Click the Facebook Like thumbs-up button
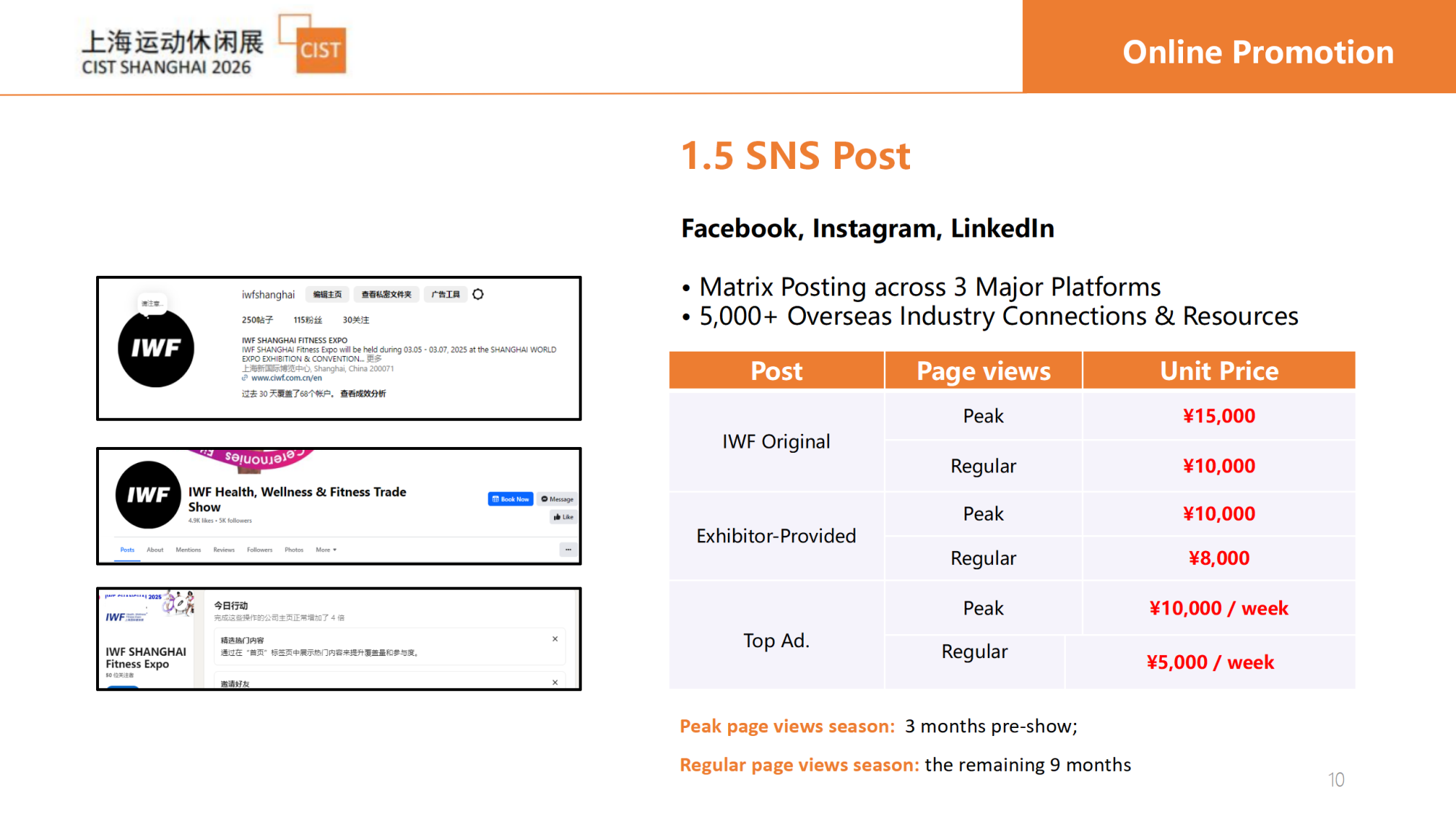 pos(563,517)
